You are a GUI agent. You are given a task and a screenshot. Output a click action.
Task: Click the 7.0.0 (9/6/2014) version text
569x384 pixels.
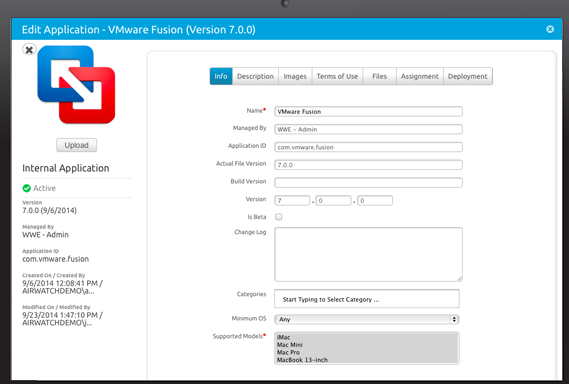click(50, 211)
